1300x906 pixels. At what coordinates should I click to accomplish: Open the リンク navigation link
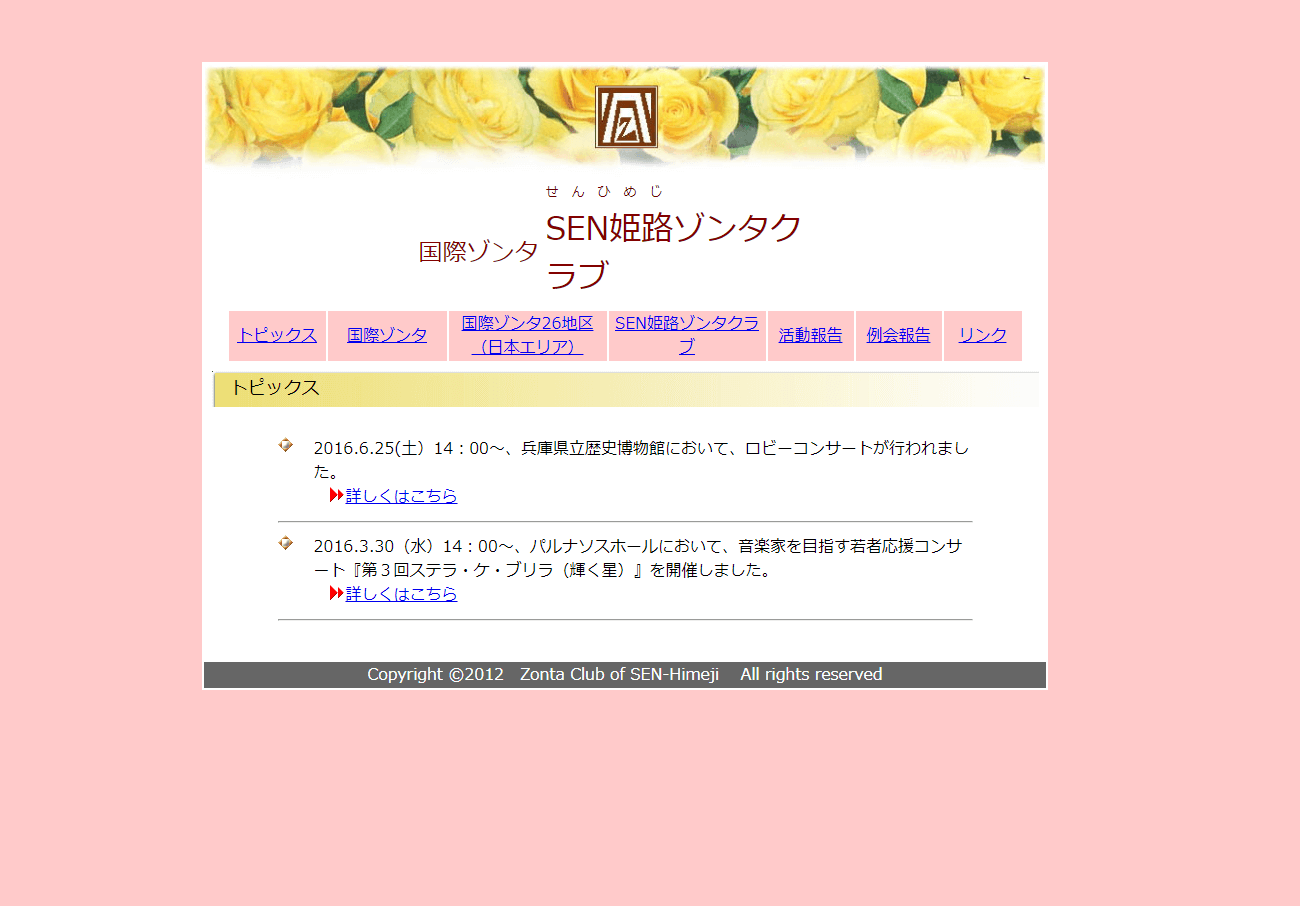(x=983, y=335)
